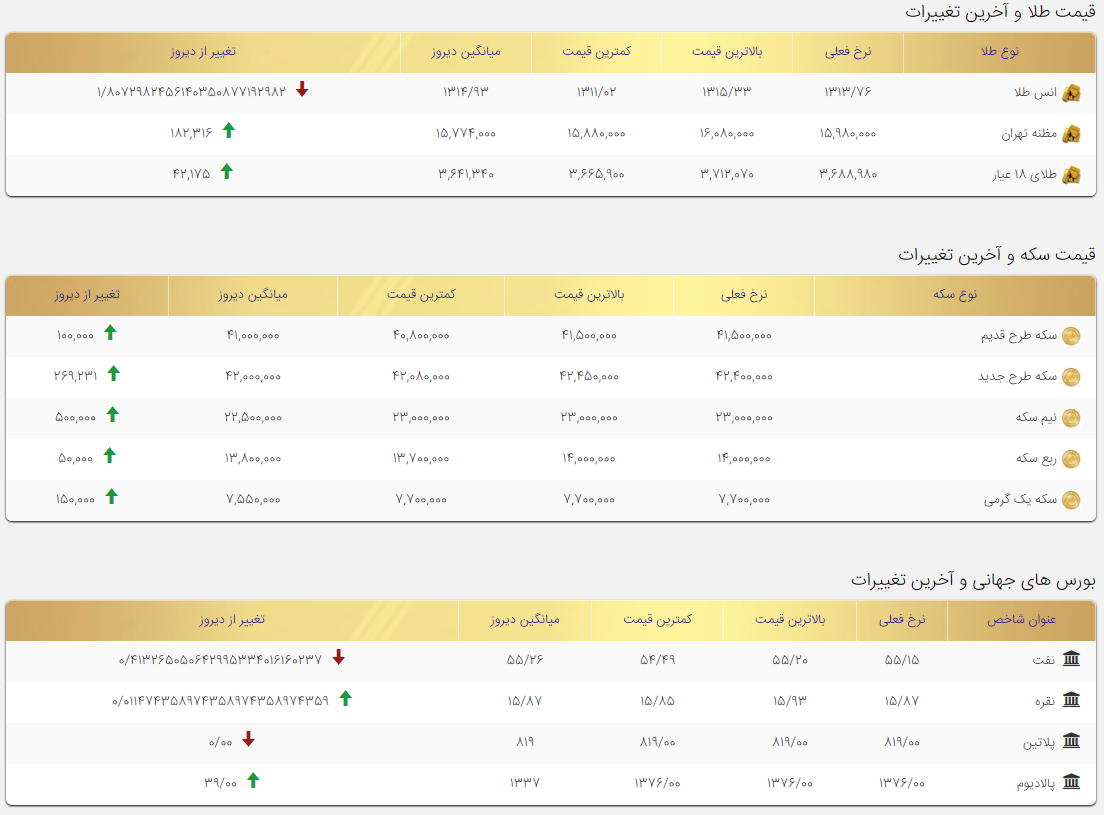
Task: Click the نوع طلا column header
Action: pyautogui.click(x=1000, y=51)
